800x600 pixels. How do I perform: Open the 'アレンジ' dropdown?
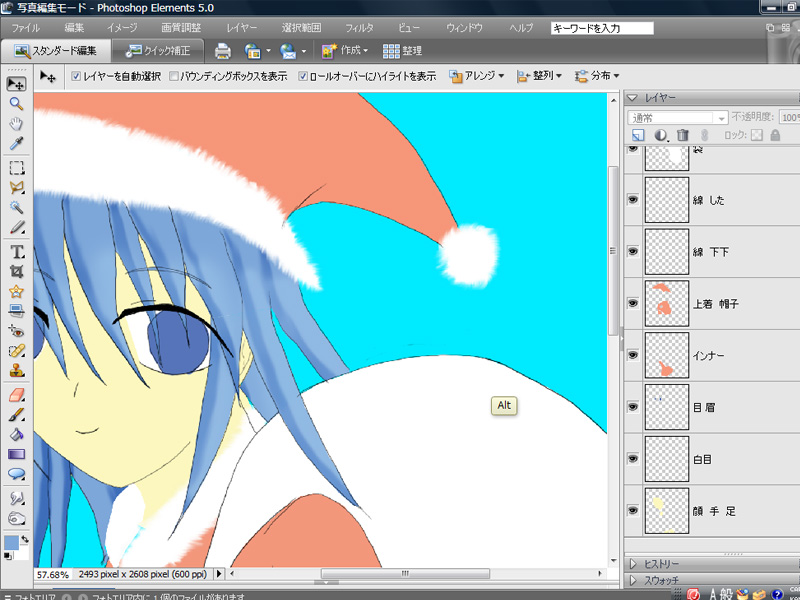[x=477, y=76]
